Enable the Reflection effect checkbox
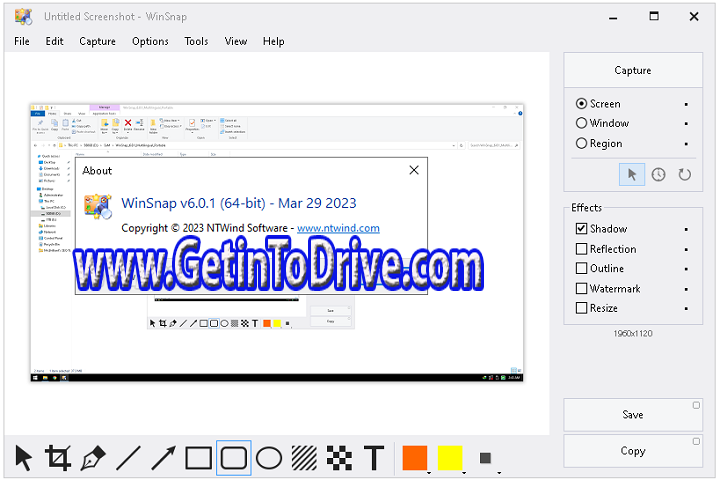This screenshot has height=480, width=720. pyautogui.click(x=581, y=248)
